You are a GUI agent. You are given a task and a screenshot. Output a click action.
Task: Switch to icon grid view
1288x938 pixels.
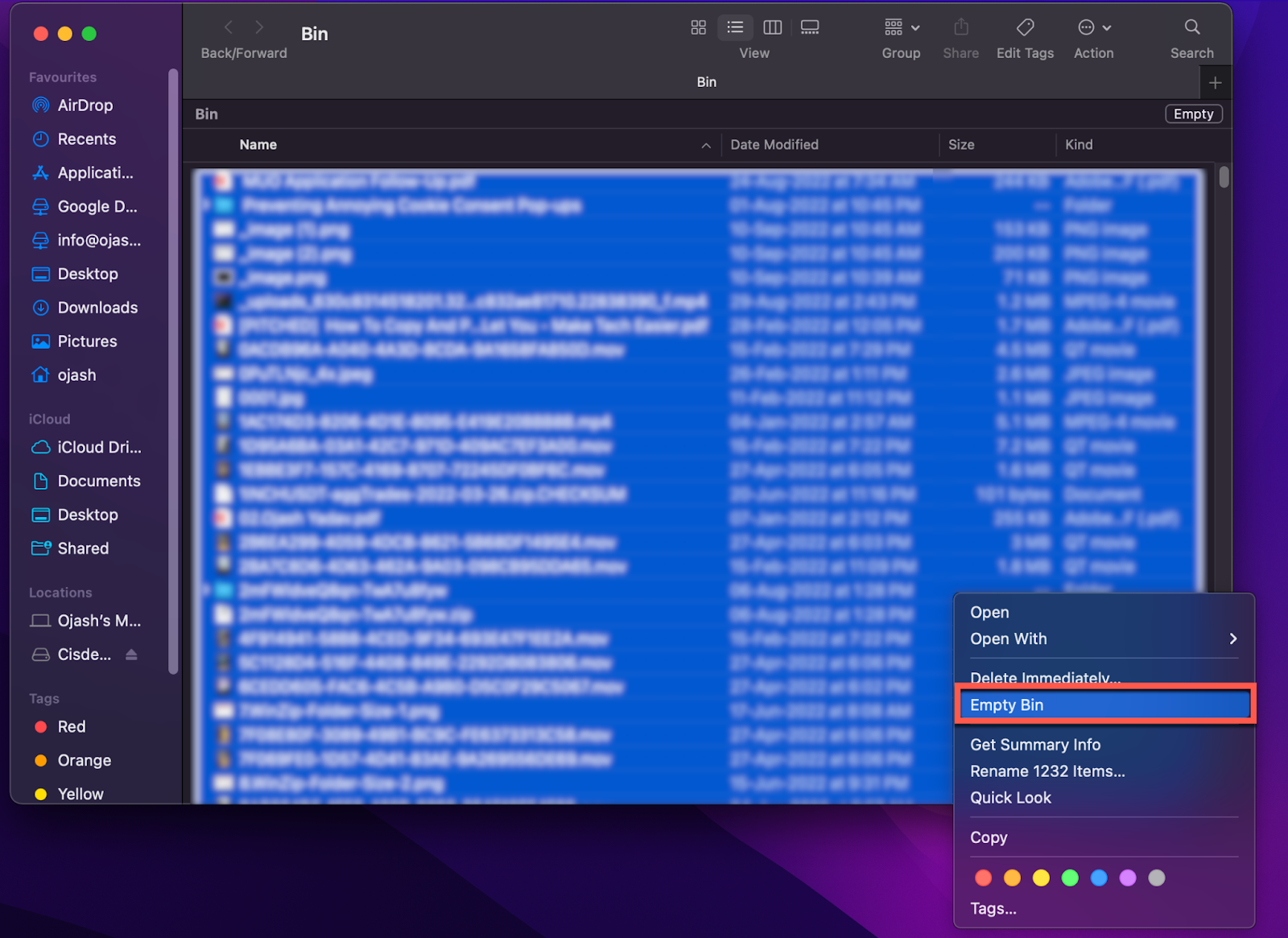tap(699, 27)
